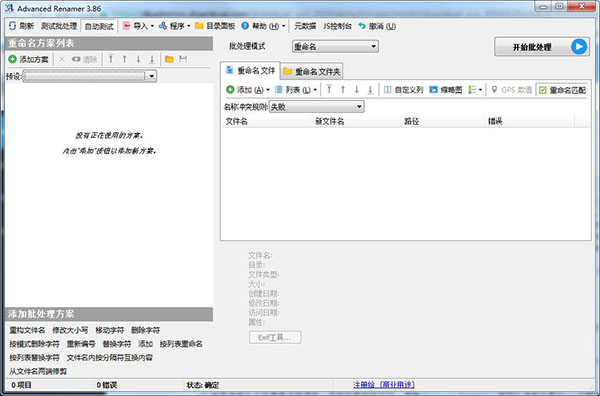The height and width of the screenshot is (396, 600).
Task: Add 按模式删除字符 method
Action: point(34,344)
